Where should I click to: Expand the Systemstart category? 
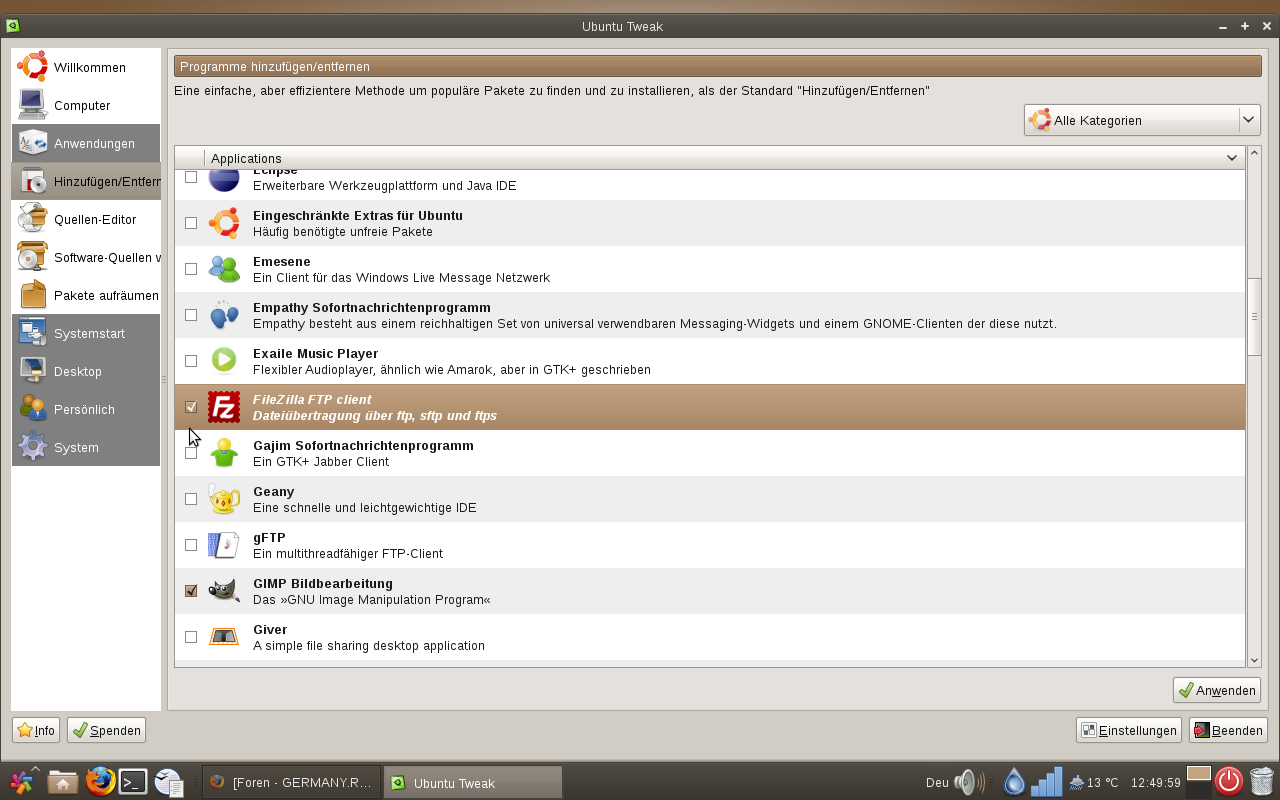pyautogui.click(x=86, y=333)
